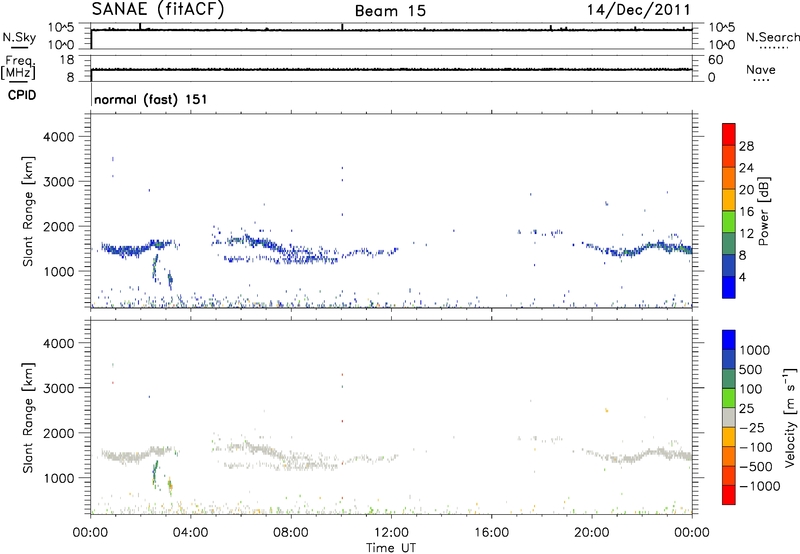Image resolution: width=800 pixels, height=554 pixels.
Task: Pick the bright blue top velocity colorbar segment
Action: (729, 340)
